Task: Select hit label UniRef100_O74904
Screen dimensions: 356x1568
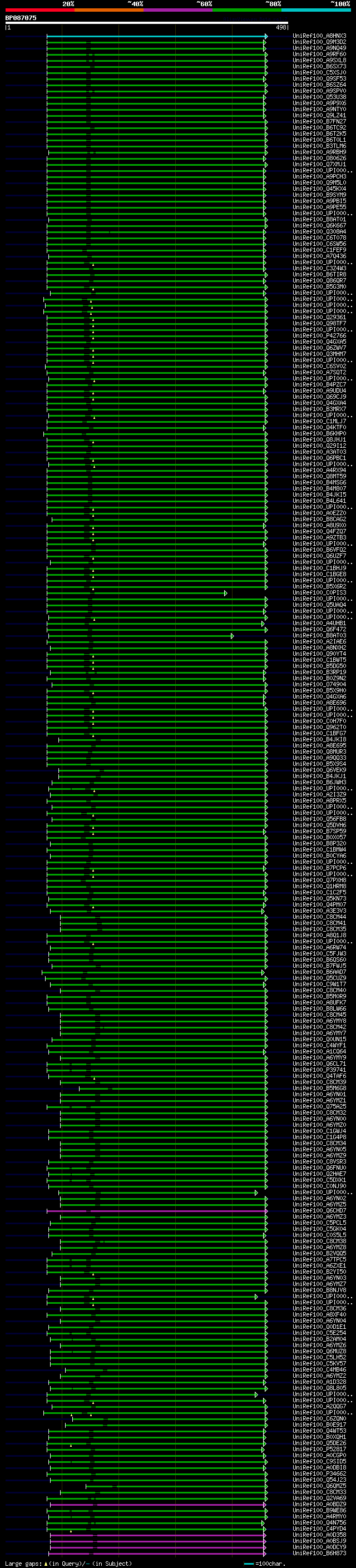Action: tap(319, 685)
